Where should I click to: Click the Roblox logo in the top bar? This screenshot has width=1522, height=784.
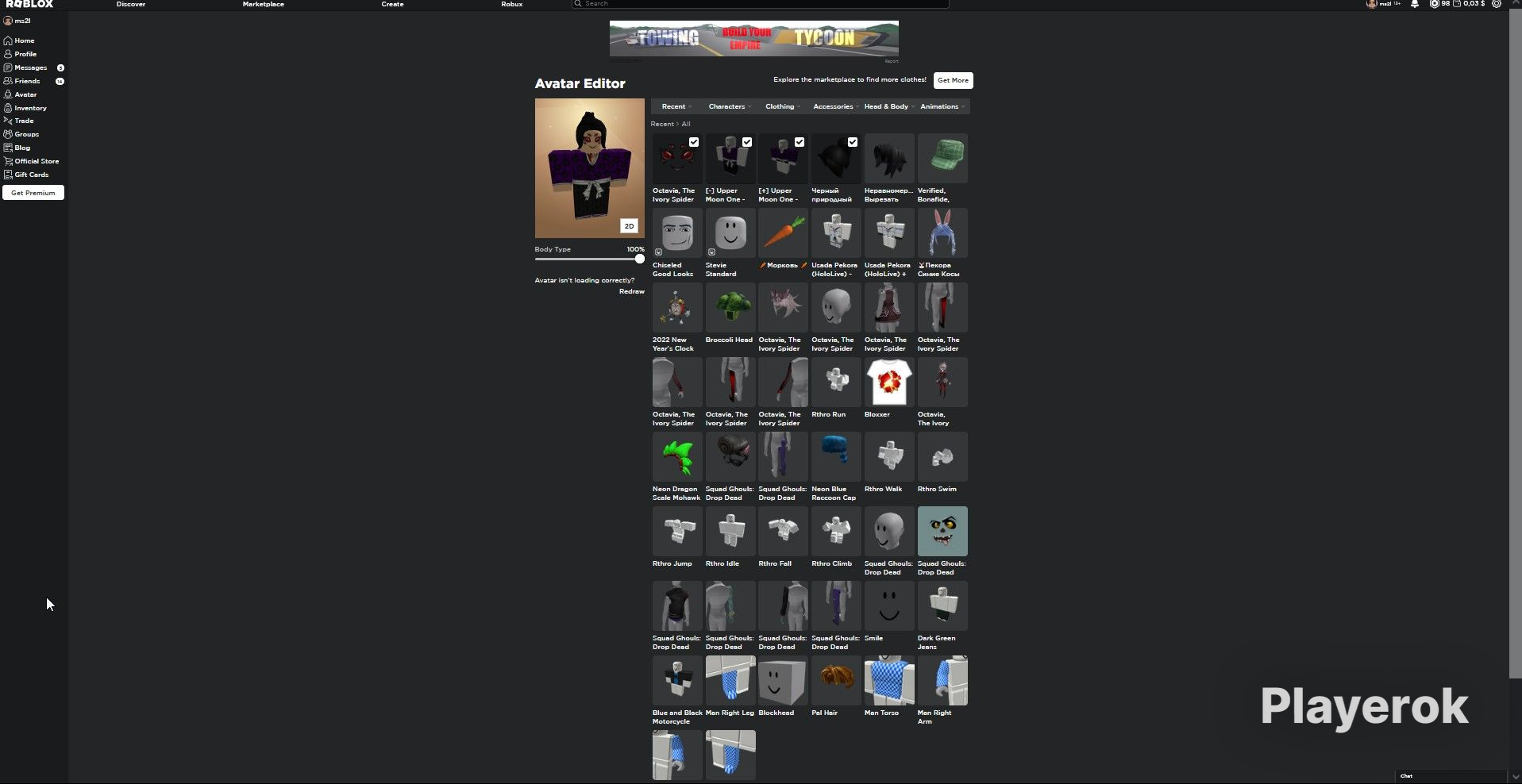click(29, 4)
